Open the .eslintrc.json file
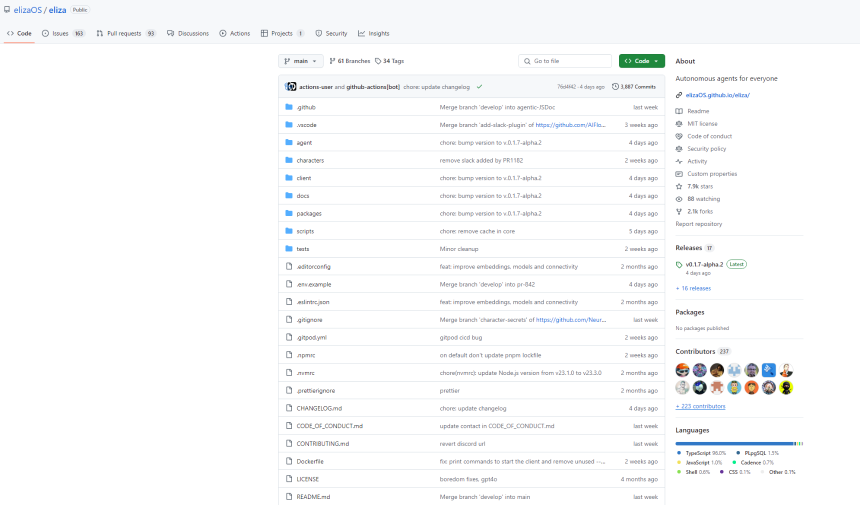 pos(313,302)
